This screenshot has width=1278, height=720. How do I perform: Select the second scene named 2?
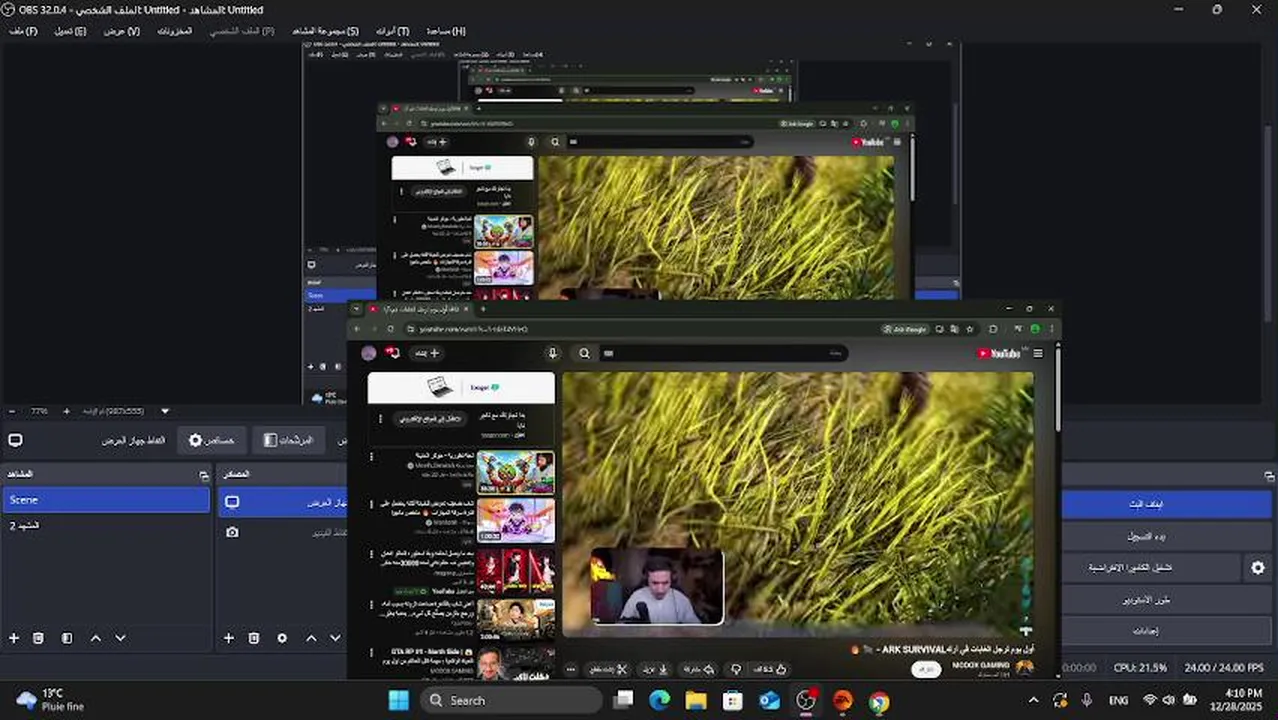pyautogui.click(x=105, y=526)
